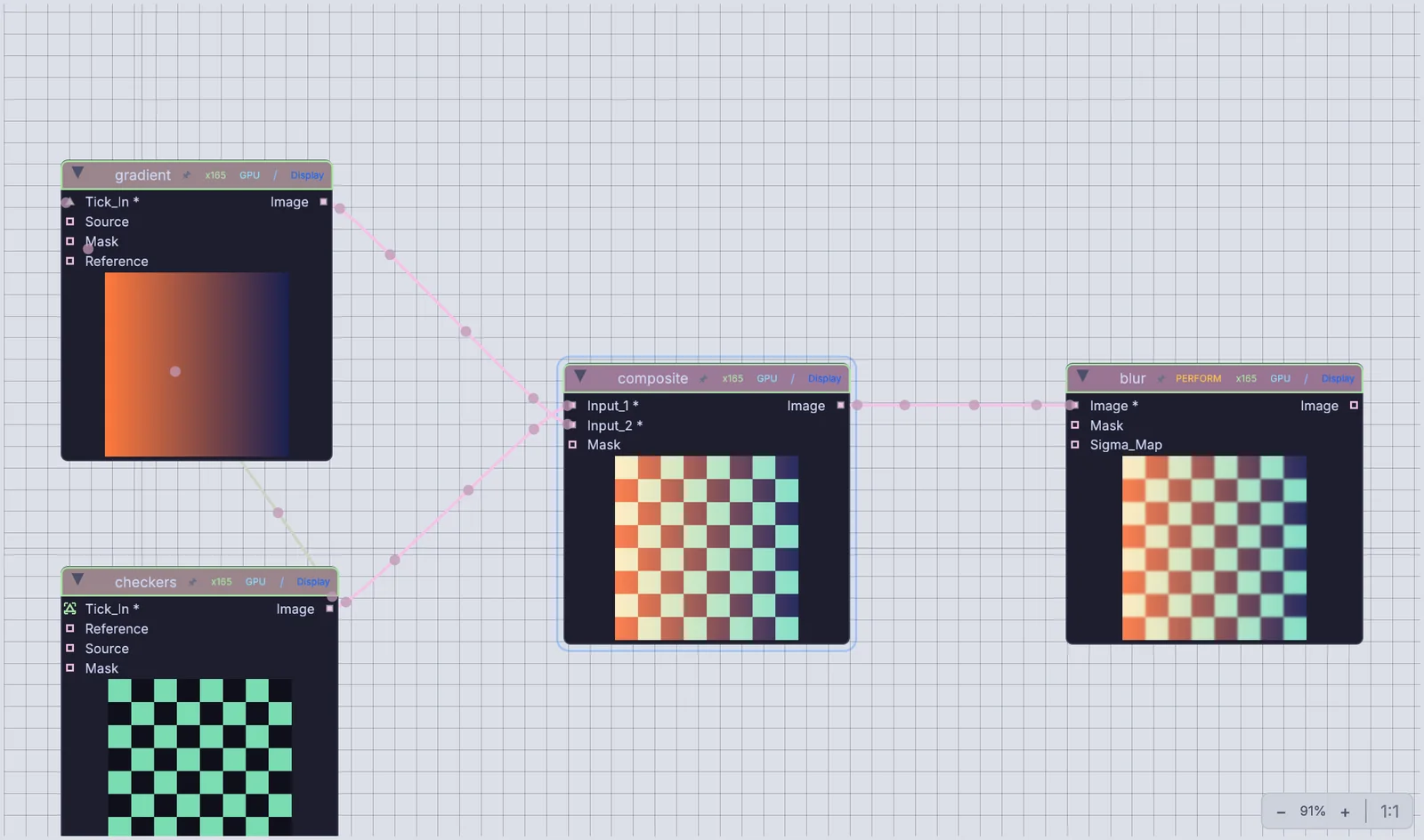Click the checkers node's Source input socket
This screenshot has height=840, width=1424.
click(70, 648)
